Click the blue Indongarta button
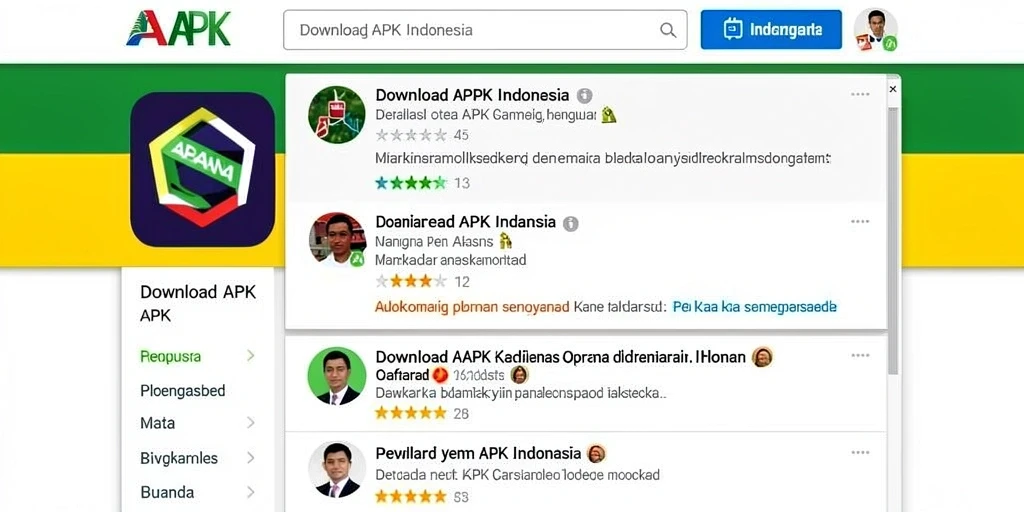Image resolution: width=1024 pixels, height=512 pixels. [771, 29]
